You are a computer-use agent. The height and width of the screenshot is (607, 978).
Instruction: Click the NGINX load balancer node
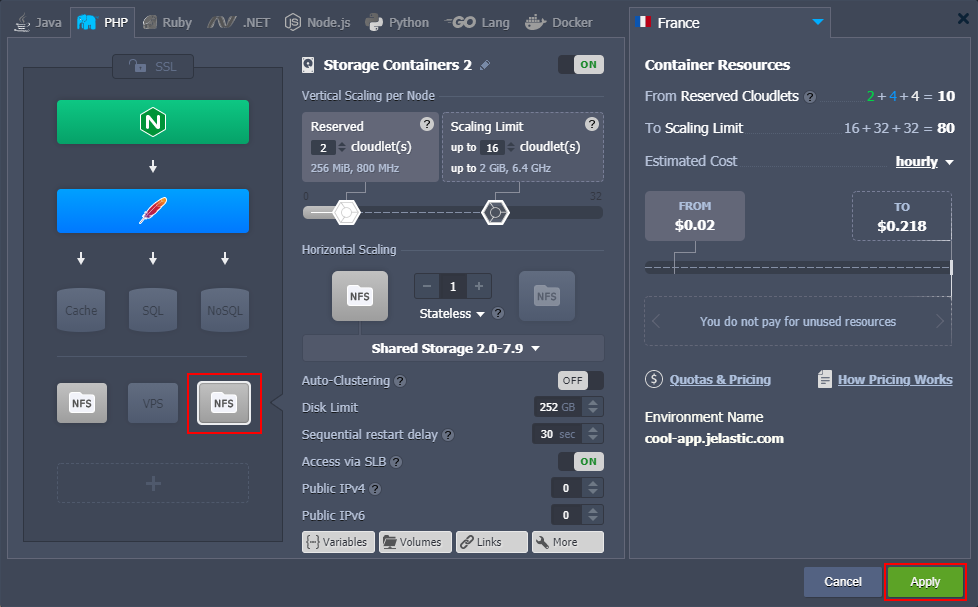pyautogui.click(x=152, y=121)
